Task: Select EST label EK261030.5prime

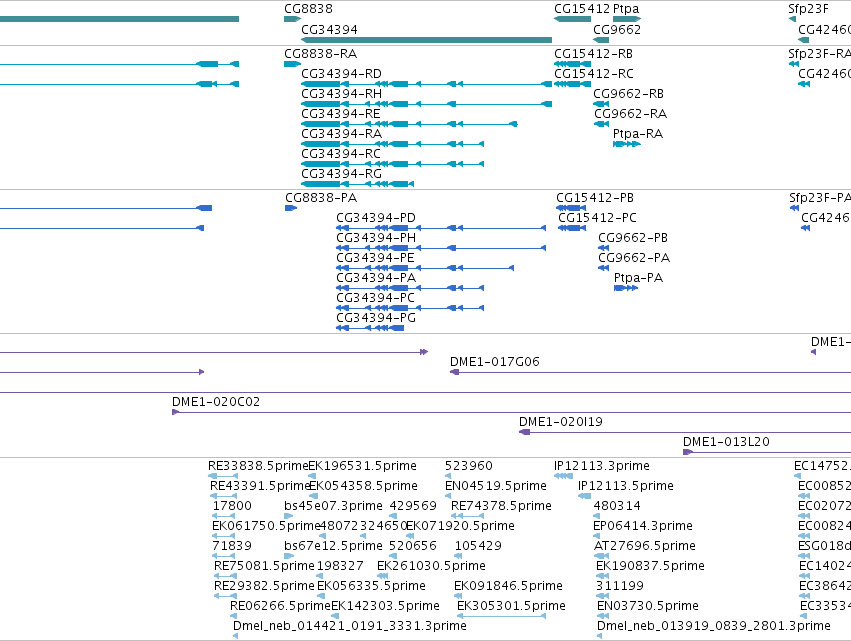Action: [431, 567]
